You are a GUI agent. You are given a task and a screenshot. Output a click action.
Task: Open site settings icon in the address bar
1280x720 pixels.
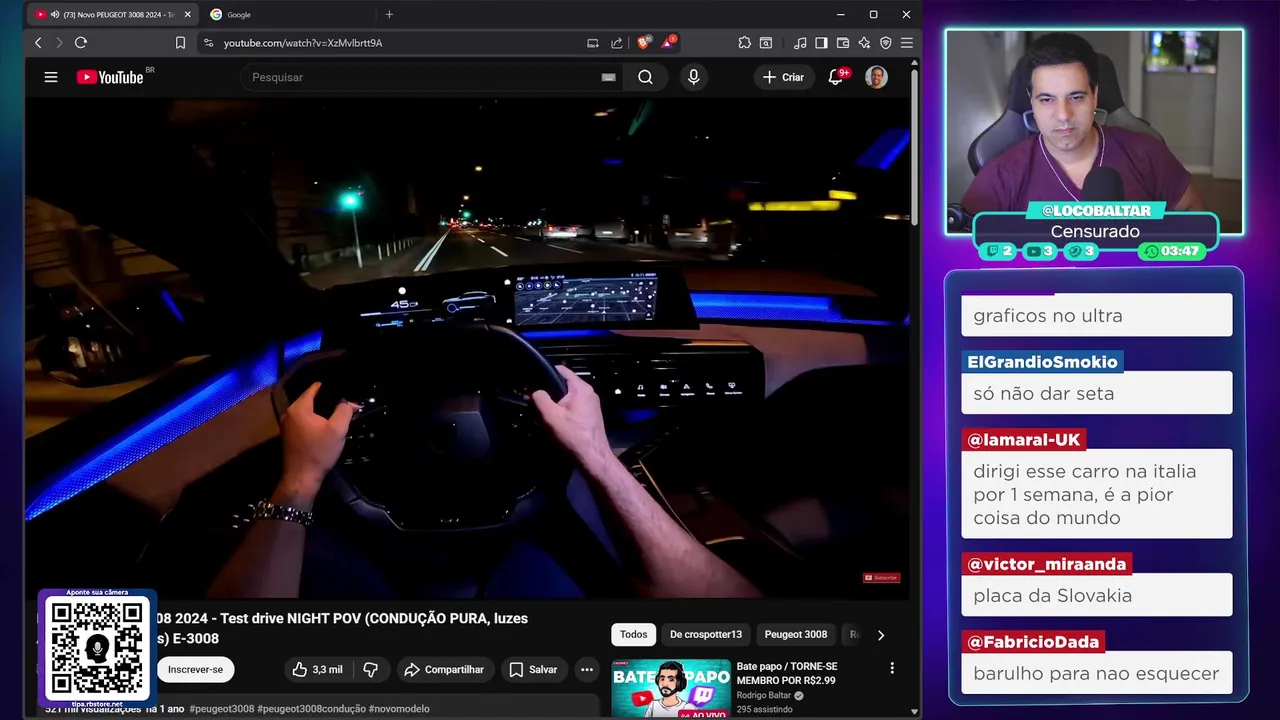tap(208, 43)
